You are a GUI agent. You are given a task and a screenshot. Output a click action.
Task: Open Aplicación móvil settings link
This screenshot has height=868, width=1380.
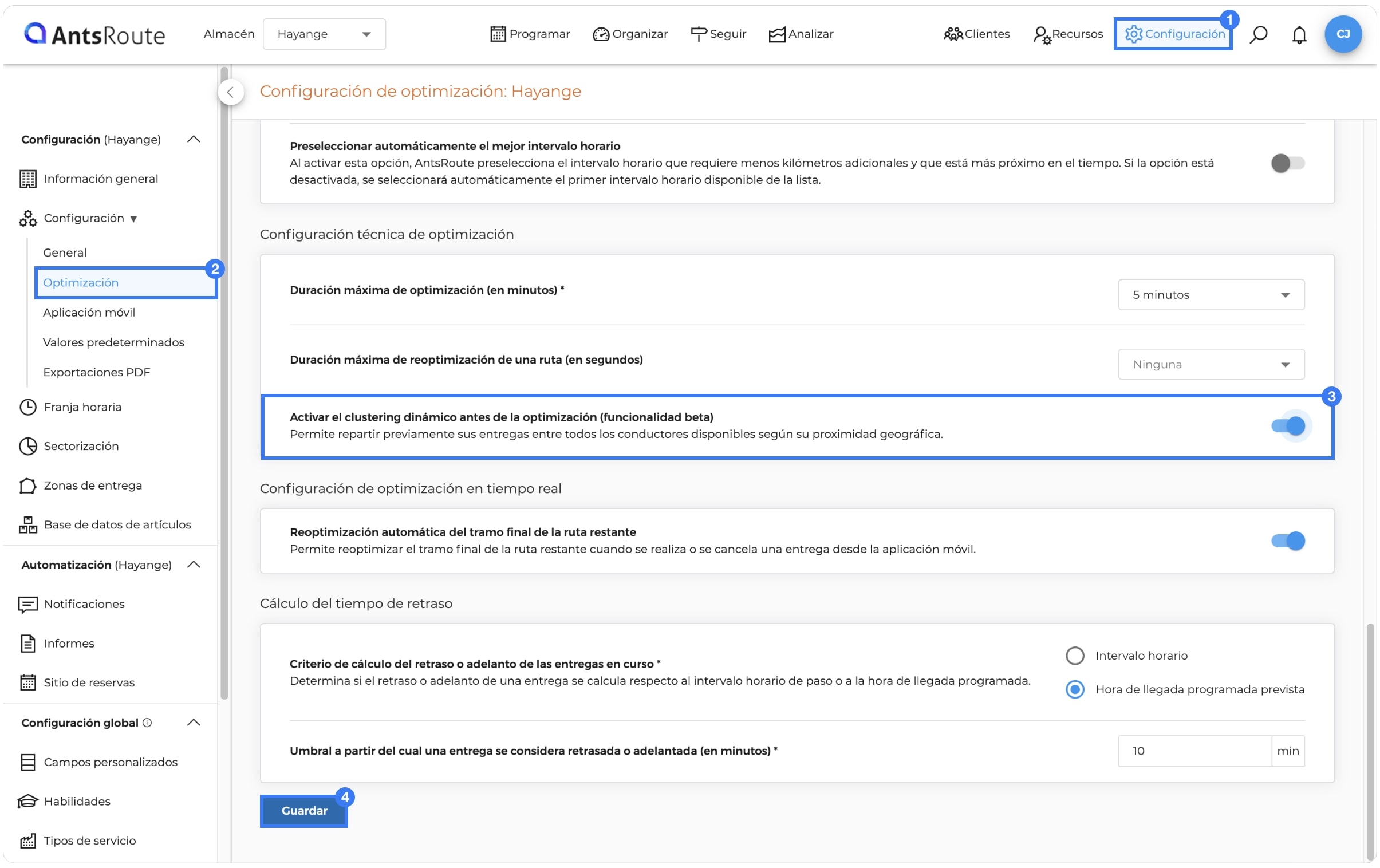89,312
